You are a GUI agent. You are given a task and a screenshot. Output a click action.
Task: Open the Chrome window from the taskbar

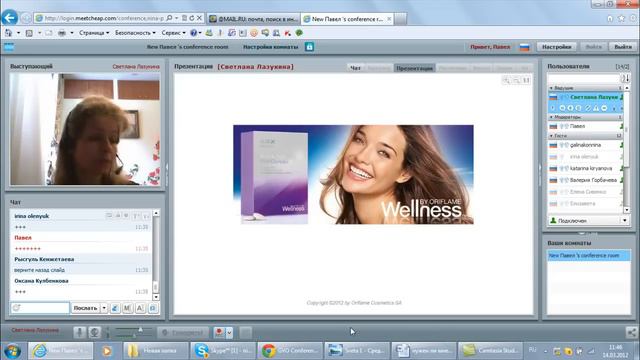click(290, 351)
